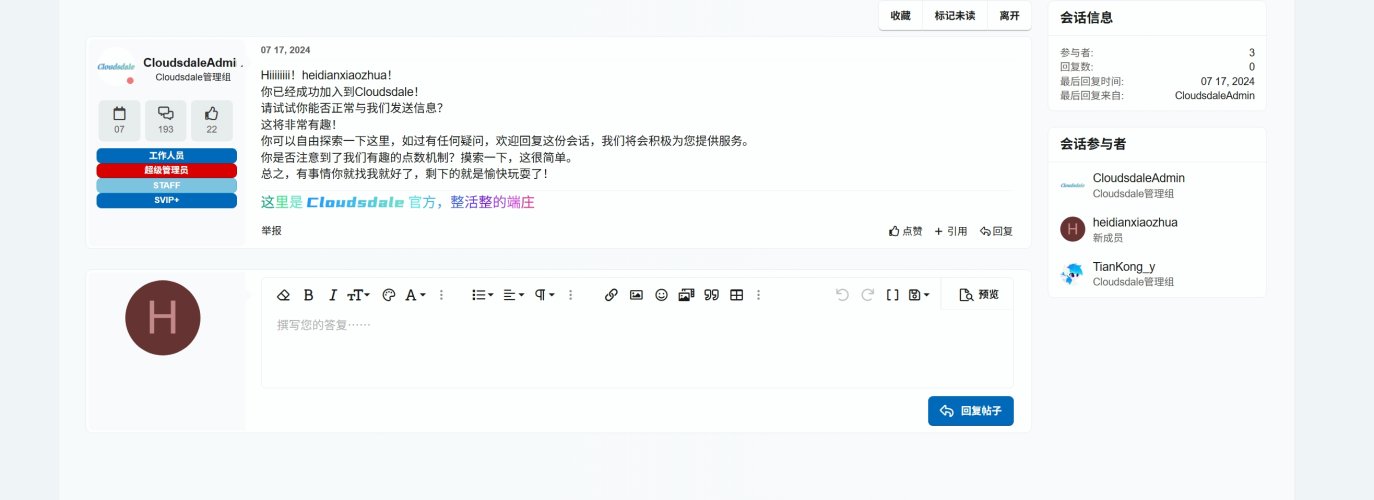Image resolution: width=1374 pixels, height=500 pixels.
Task: Click the insert media gallery icon
Action: pos(686,295)
